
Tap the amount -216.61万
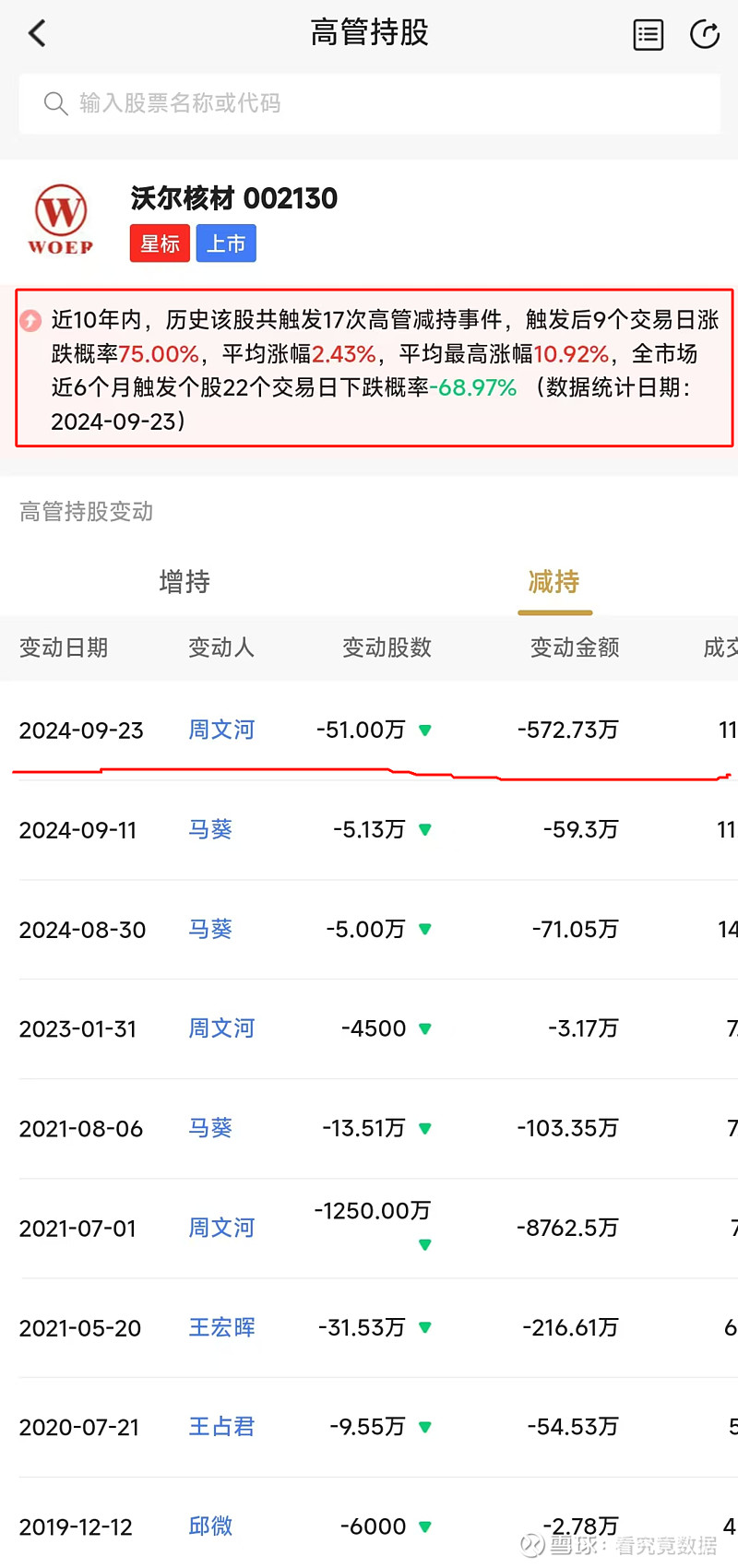point(571,1328)
